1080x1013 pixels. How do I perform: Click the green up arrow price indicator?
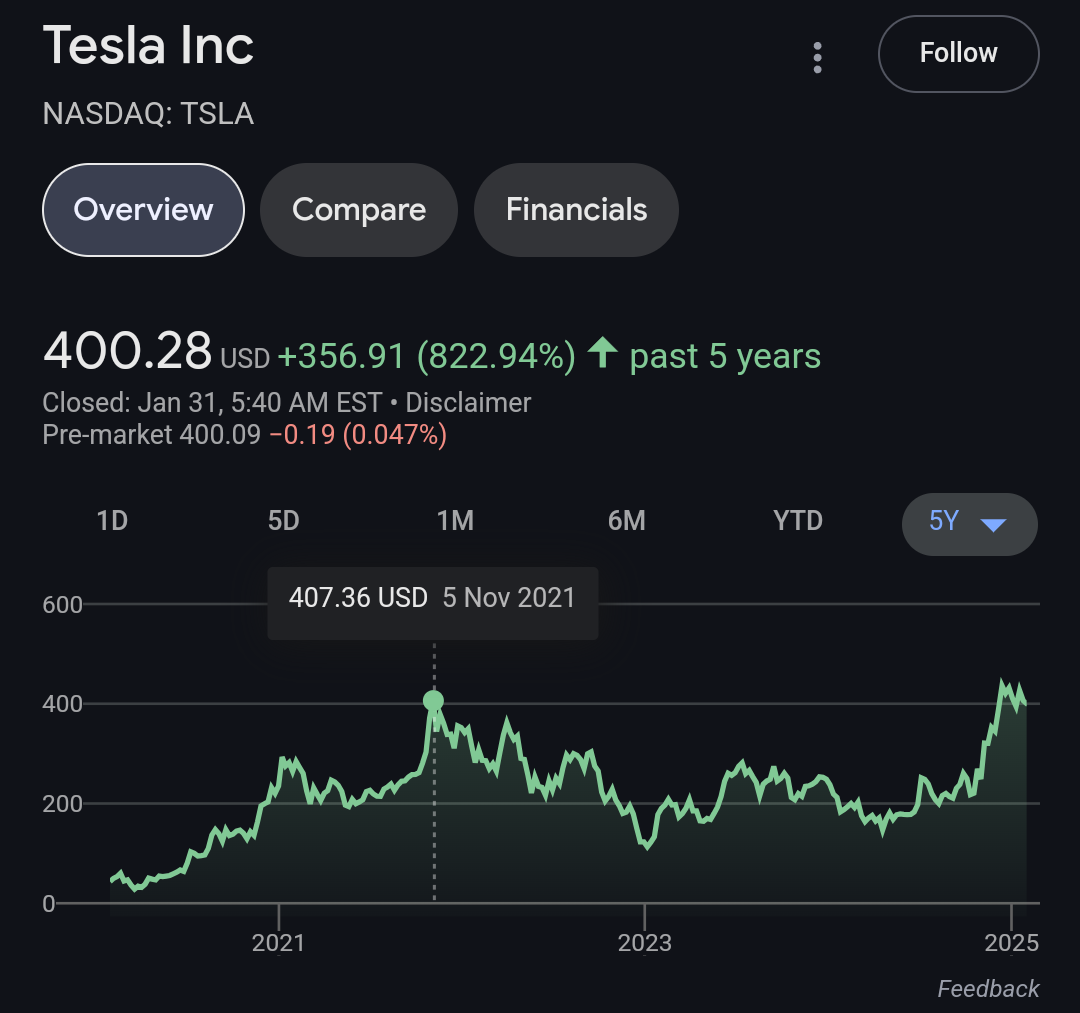(x=602, y=353)
